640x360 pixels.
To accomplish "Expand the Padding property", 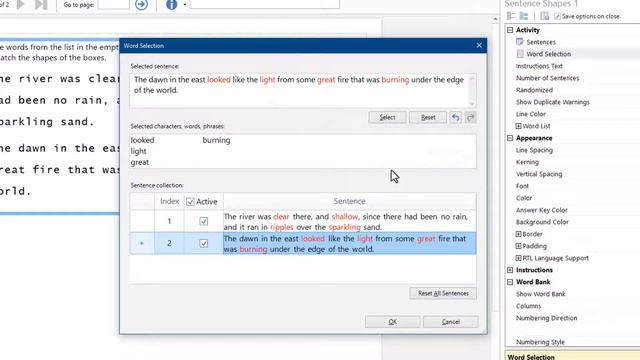I will [518, 246].
